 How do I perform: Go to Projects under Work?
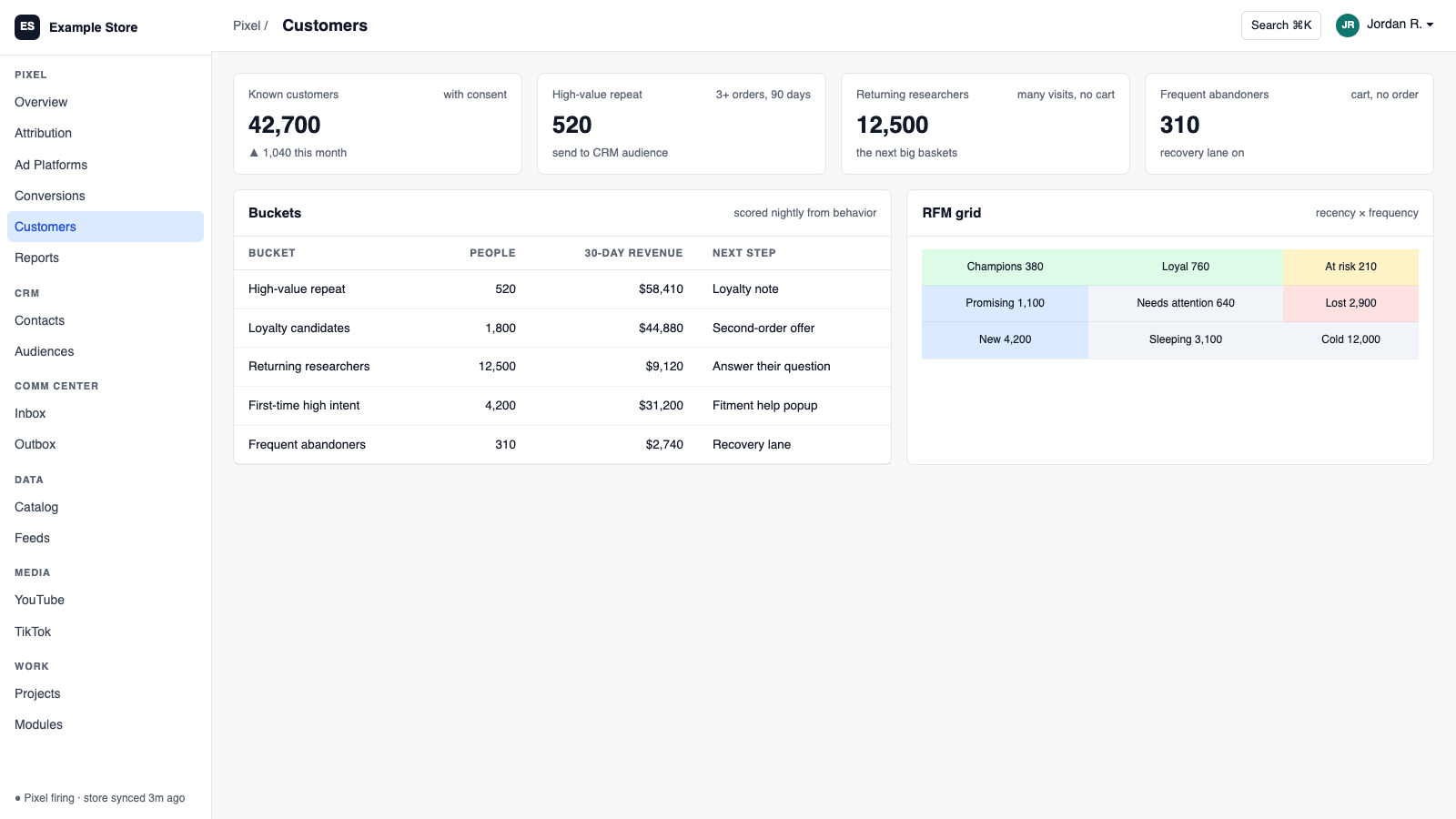106,693
